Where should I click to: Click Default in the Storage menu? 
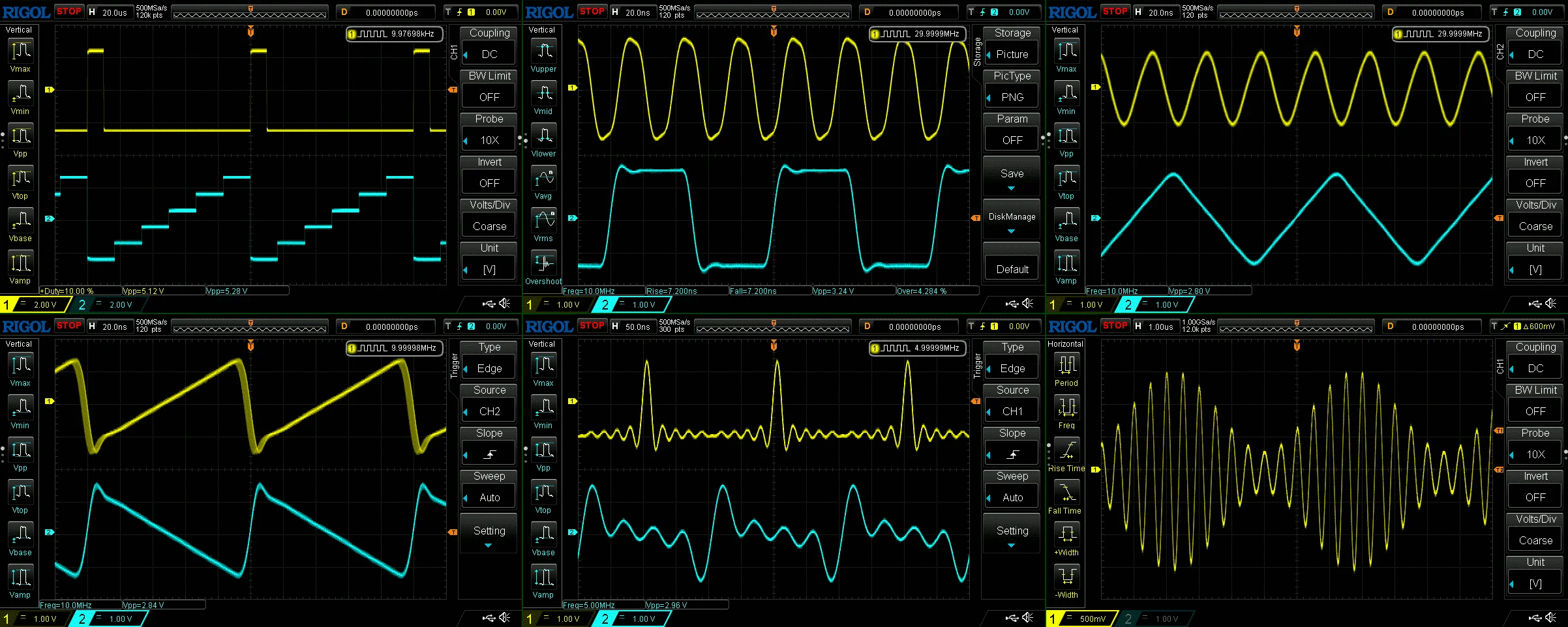pos(1012,261)
